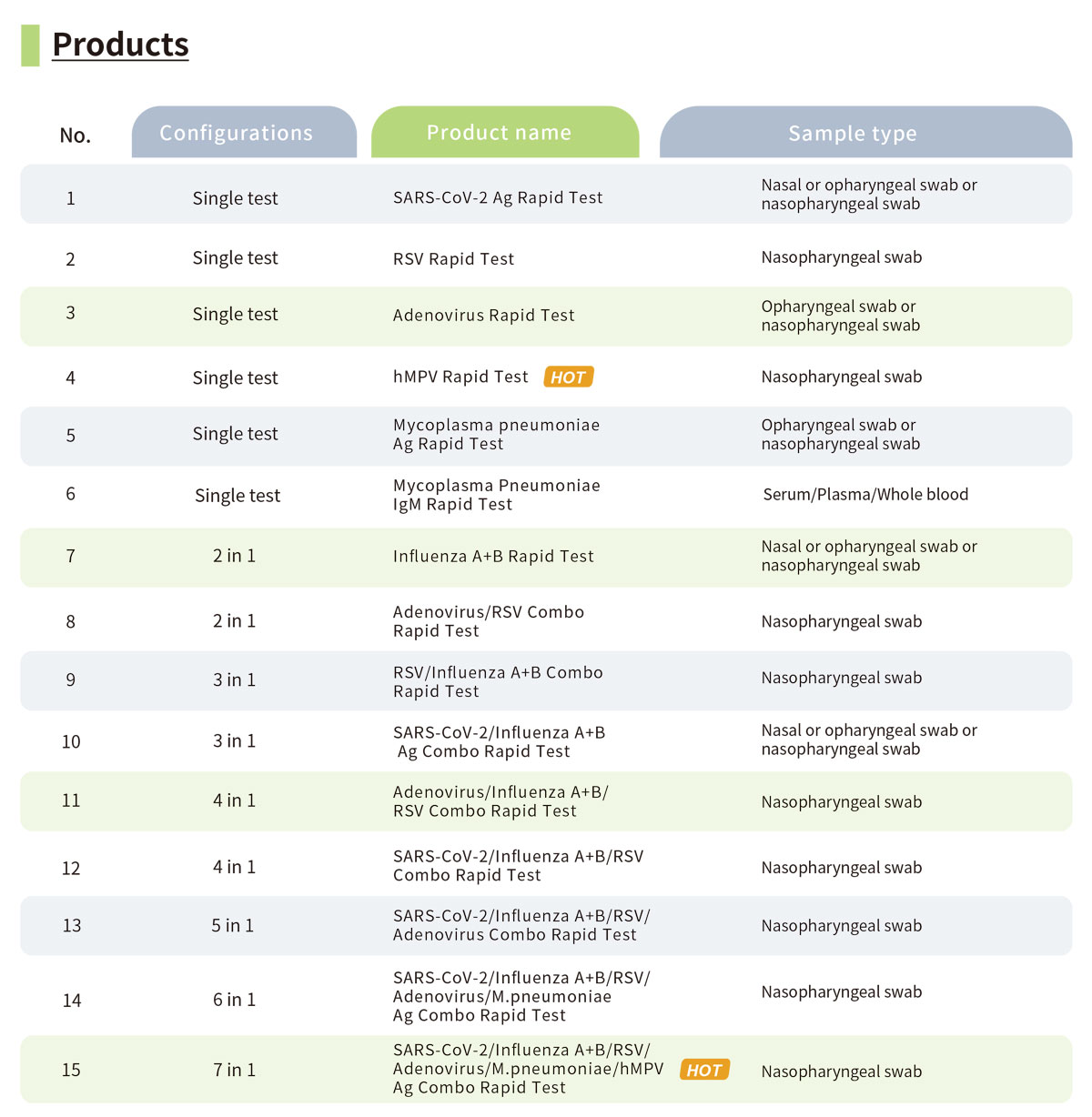Click the HOT badge on the 7 in 1 row
Image resolution: width=1092 pixels, height=1117 pixels.
pyautogui.click(x=704, y=1071)
